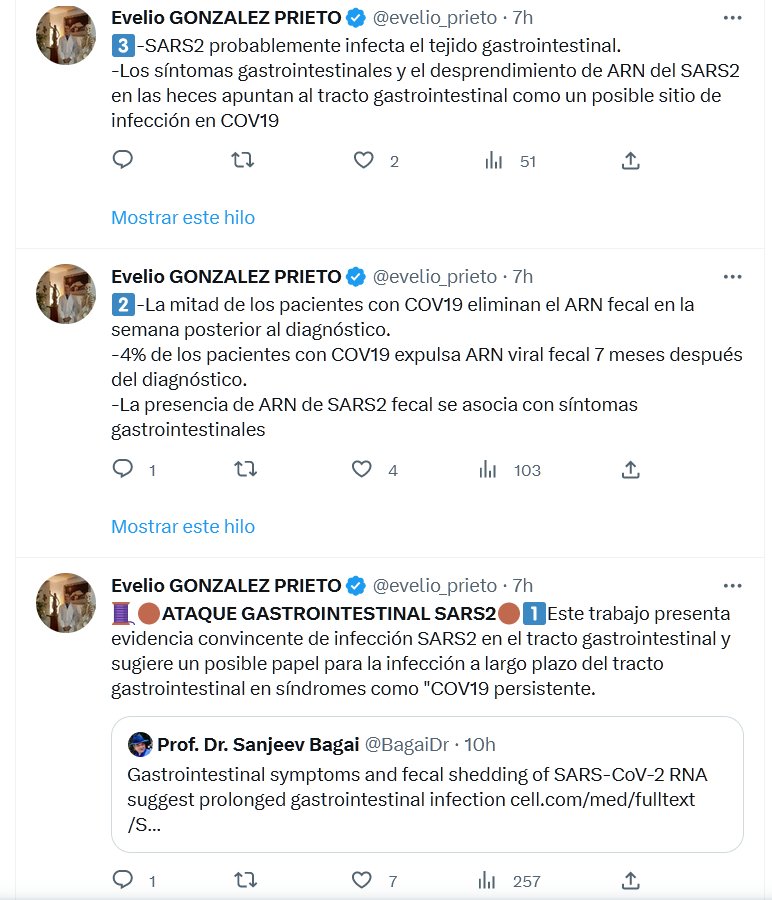The image size is (772, 900).
Task: View analytics showing 103 views
Action: [489, 469]
